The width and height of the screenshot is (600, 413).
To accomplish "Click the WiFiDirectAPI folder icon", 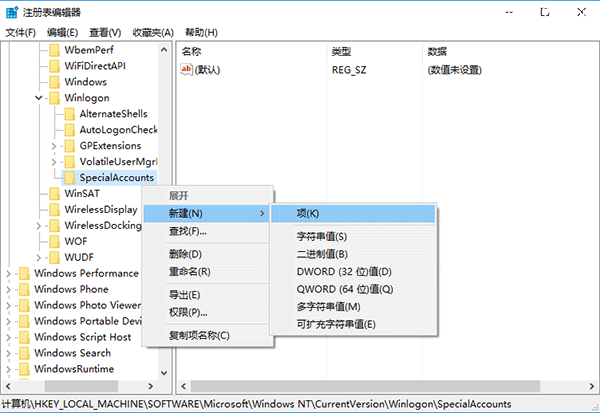I will pyautogui.click(x=54, y=66).
